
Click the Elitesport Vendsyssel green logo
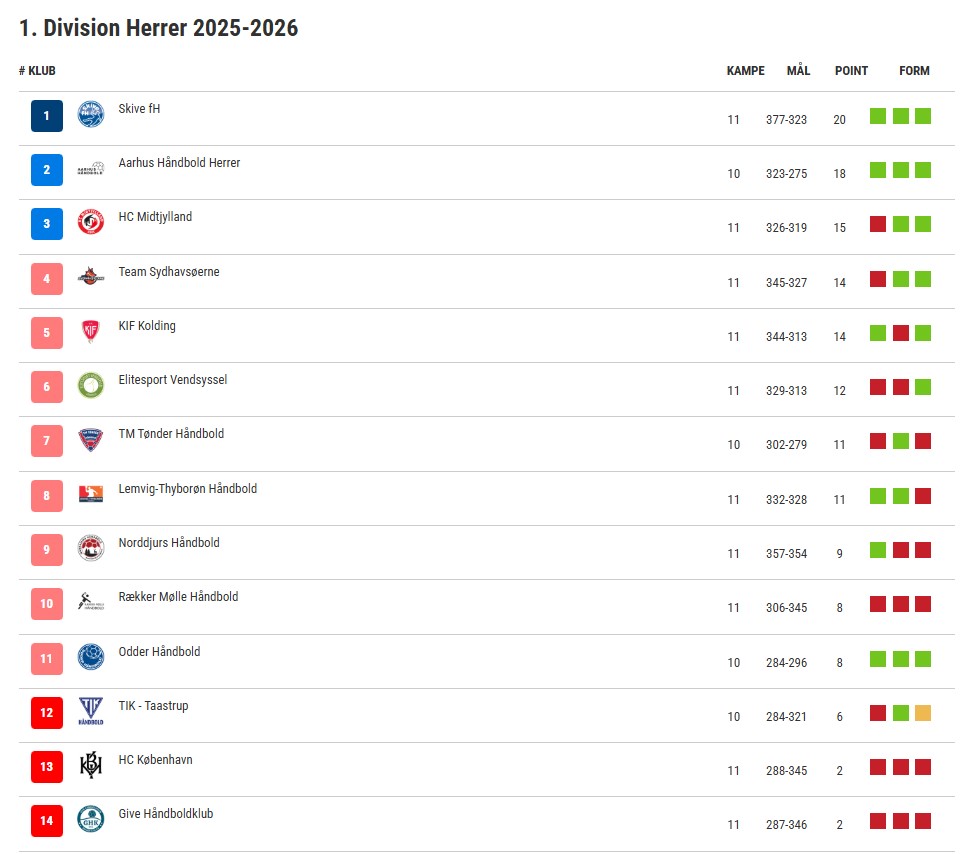click(91, 385)
